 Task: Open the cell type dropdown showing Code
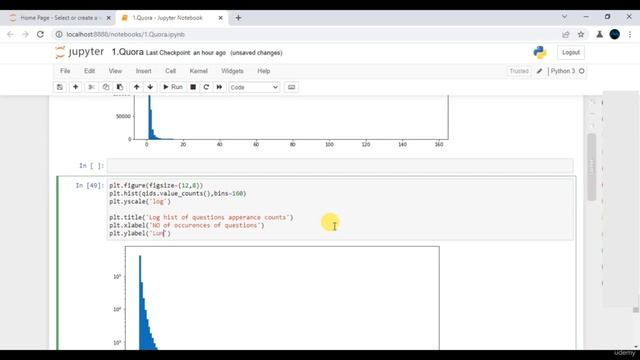tap(254, 87)
